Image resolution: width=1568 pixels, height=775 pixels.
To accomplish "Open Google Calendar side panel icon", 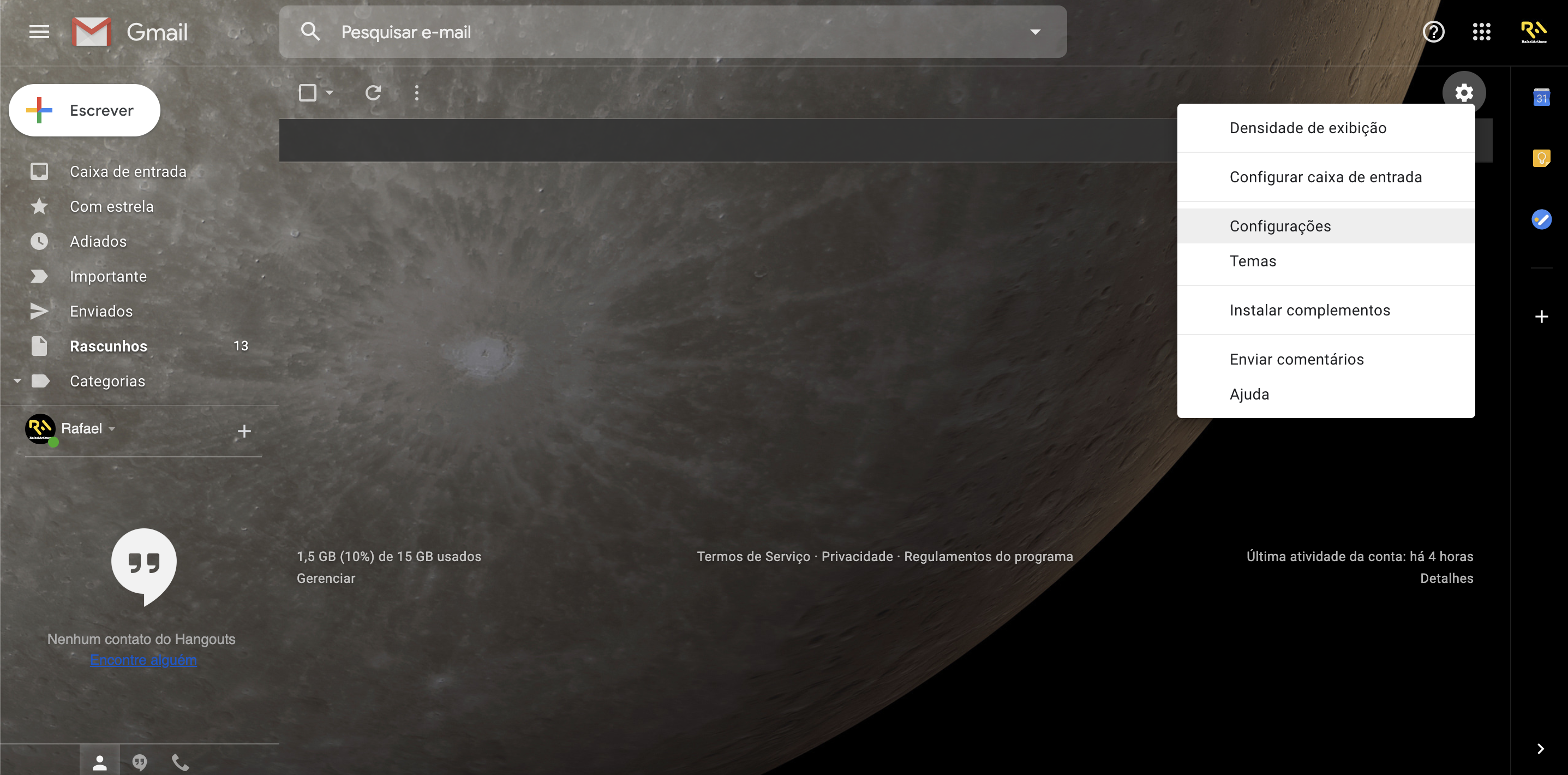I will (1541, 97).
